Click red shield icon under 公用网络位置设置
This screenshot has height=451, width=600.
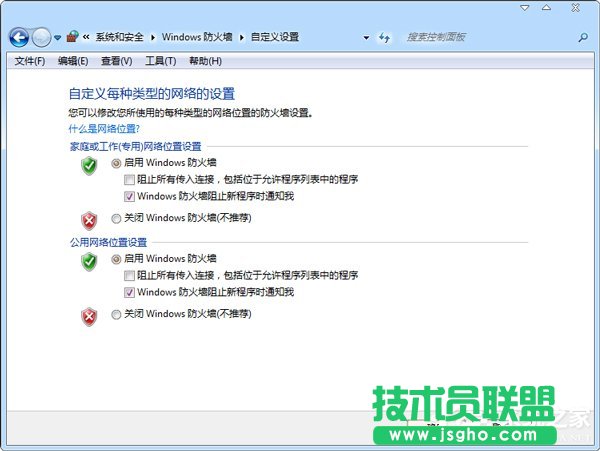89,316
